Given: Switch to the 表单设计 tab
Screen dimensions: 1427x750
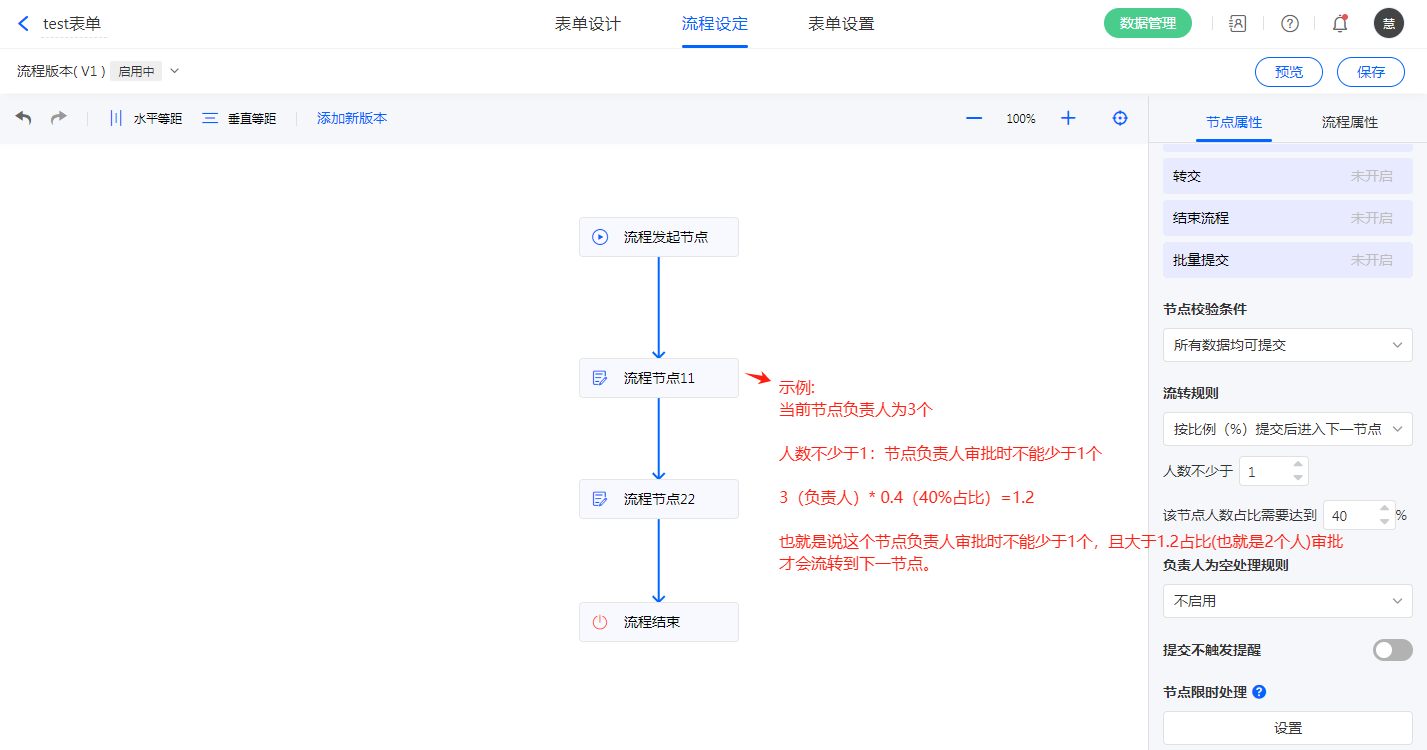Looking at the screenshot, I should (588, 24).
